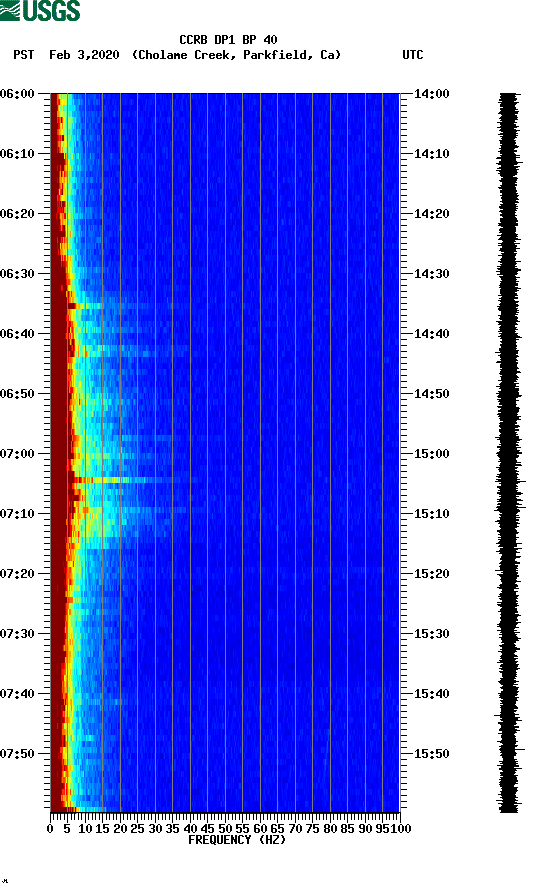Click the 50 Hz frequency tick label
Screen dimensions: 552x892
tap(225, 829)
